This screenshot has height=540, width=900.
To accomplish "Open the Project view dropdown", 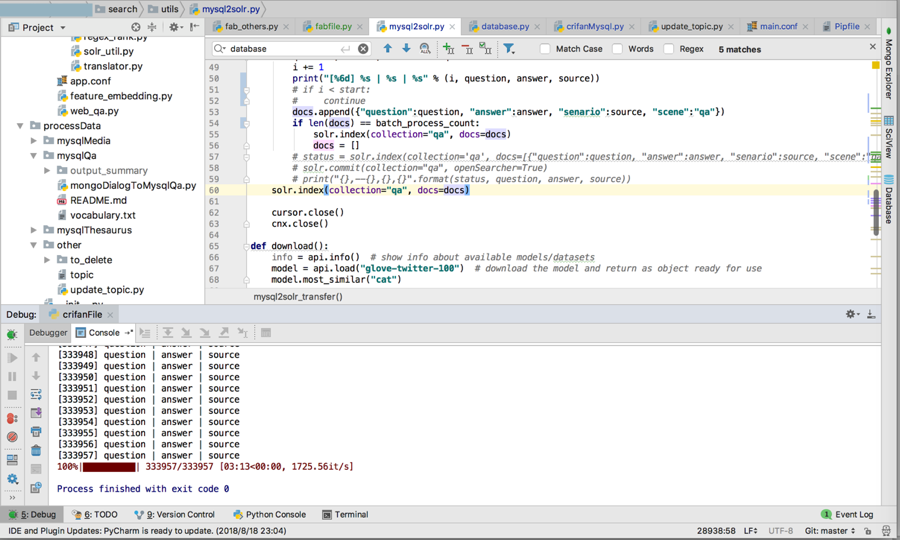I will pos(44,27).
